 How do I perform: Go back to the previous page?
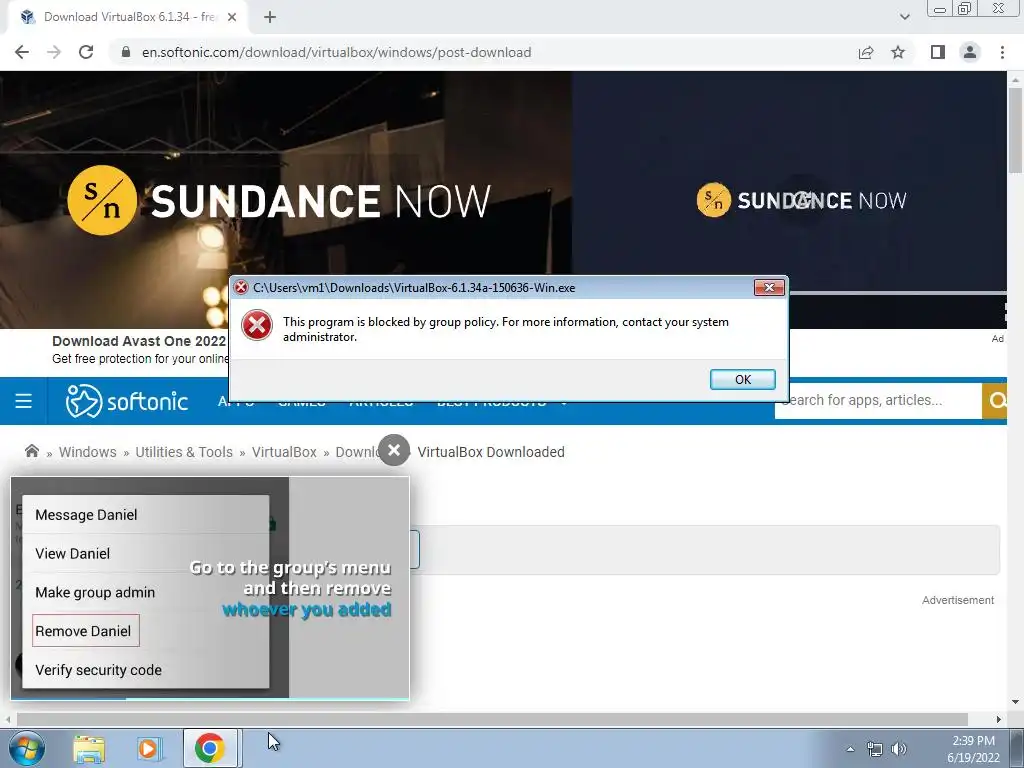(x=22, y=52)
